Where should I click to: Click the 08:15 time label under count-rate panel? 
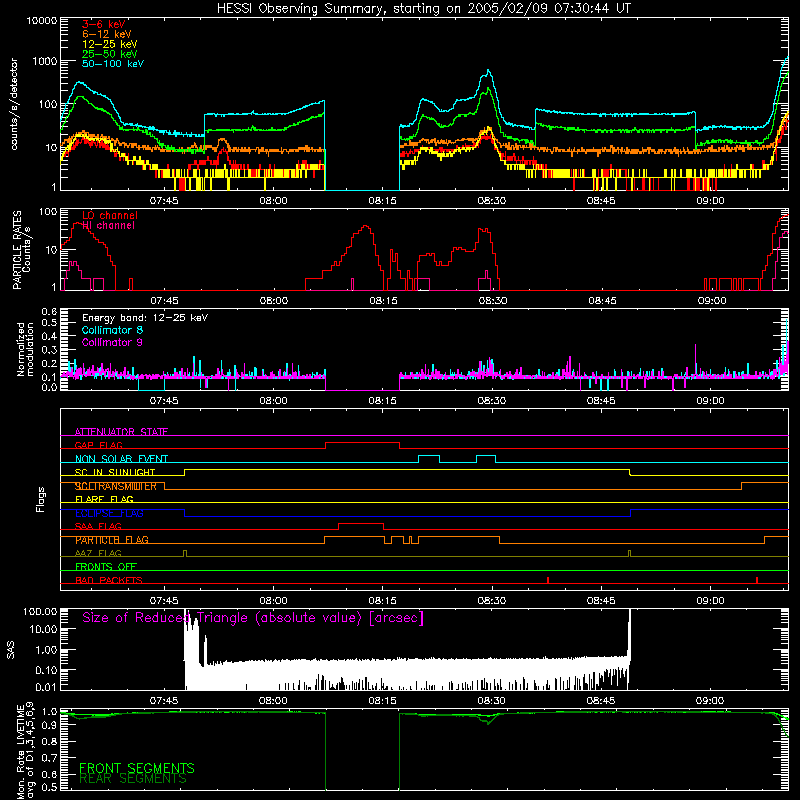[383, 201]
